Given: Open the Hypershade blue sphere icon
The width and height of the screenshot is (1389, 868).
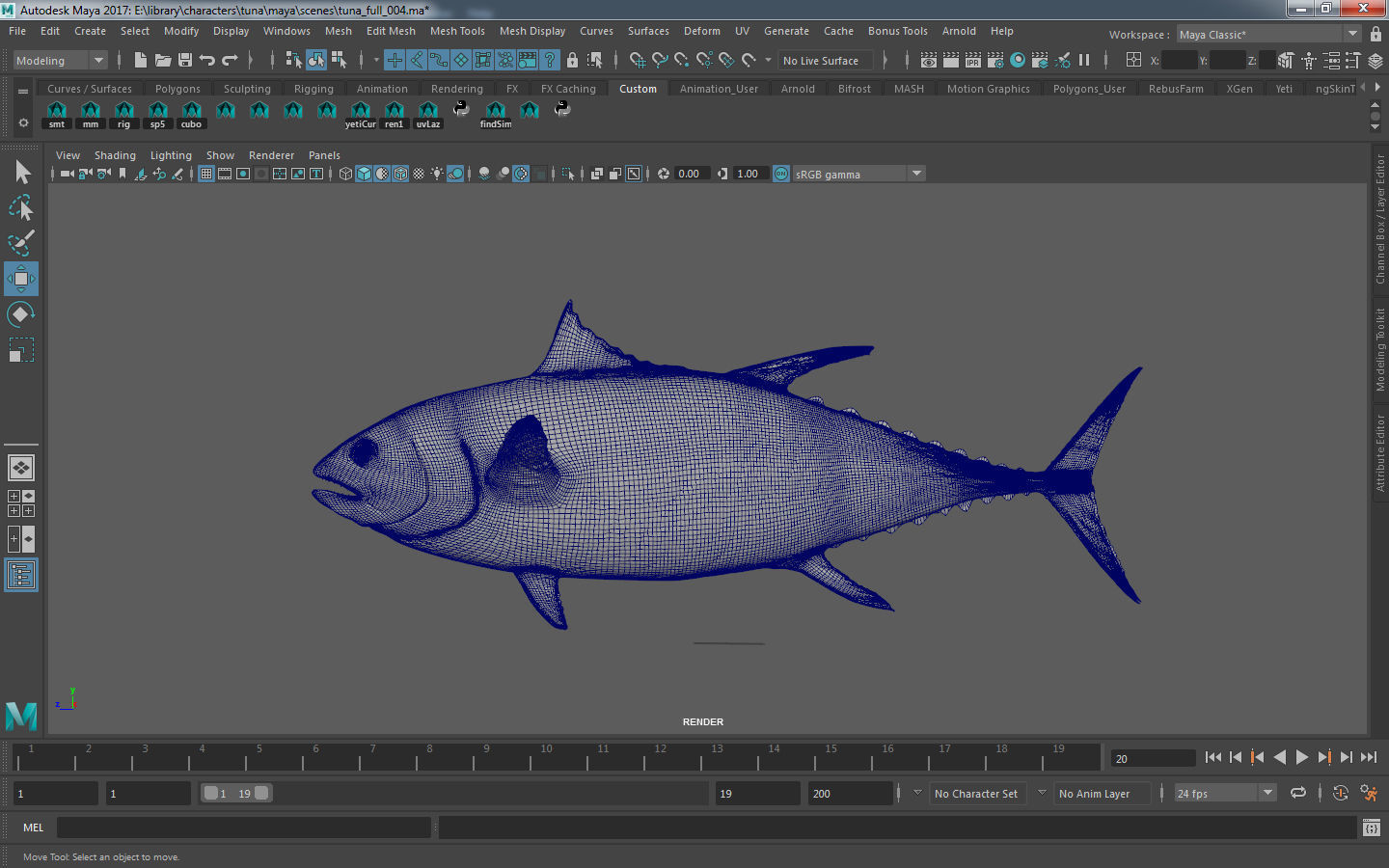Looking at the screenshot, I should pos(1017,60).
